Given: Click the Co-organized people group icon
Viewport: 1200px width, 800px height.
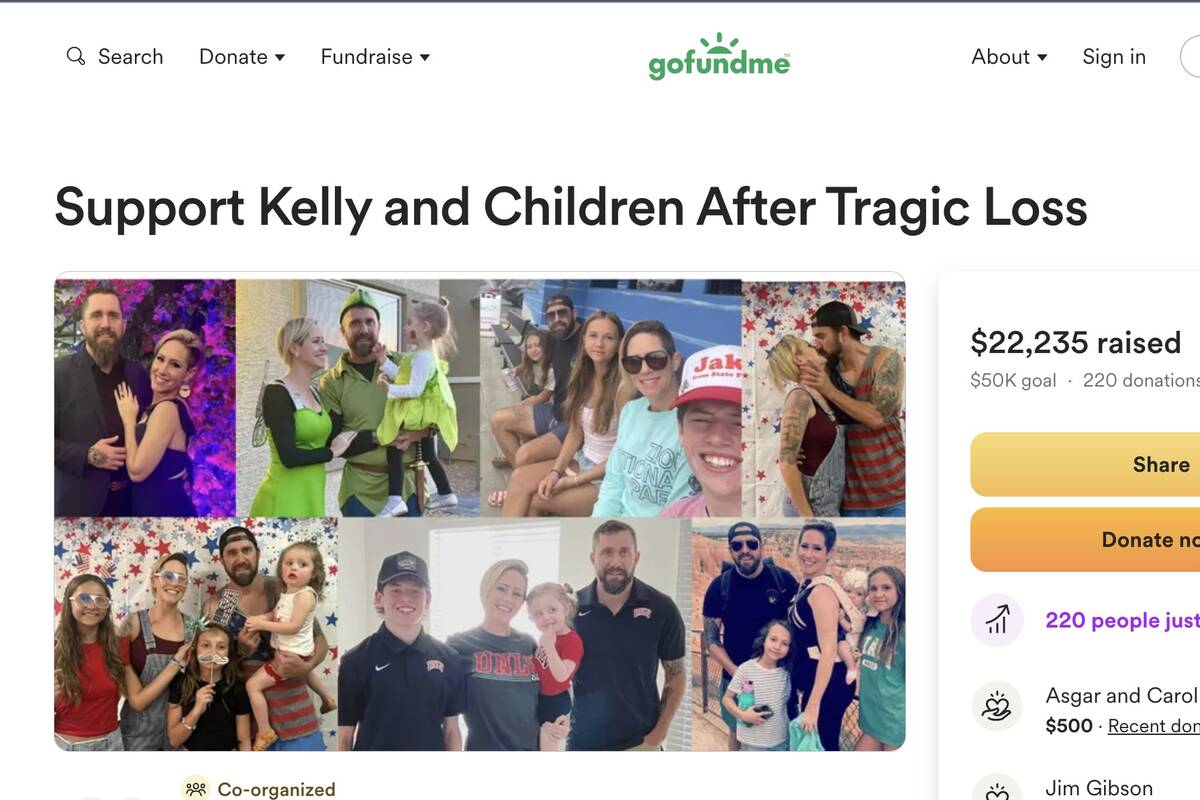Looking at the screenshot, I should click(196, 789).
